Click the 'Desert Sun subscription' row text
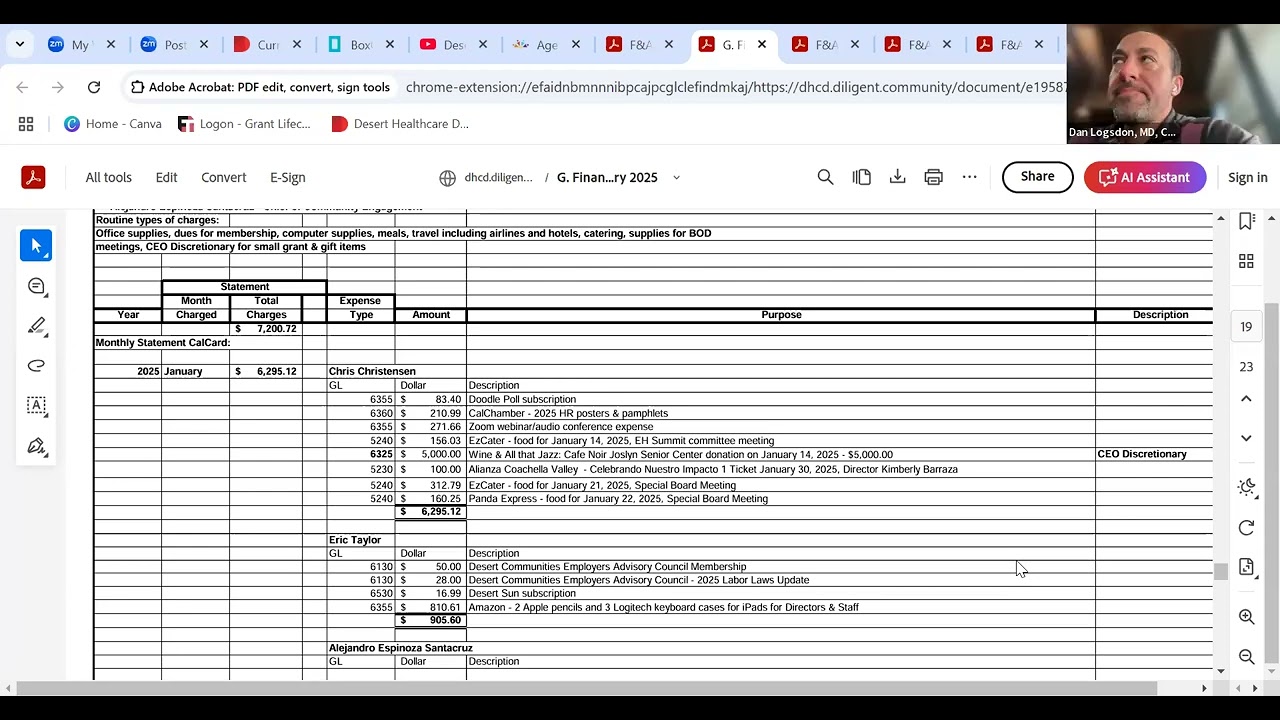The image size is (1280, 720). 522,593
